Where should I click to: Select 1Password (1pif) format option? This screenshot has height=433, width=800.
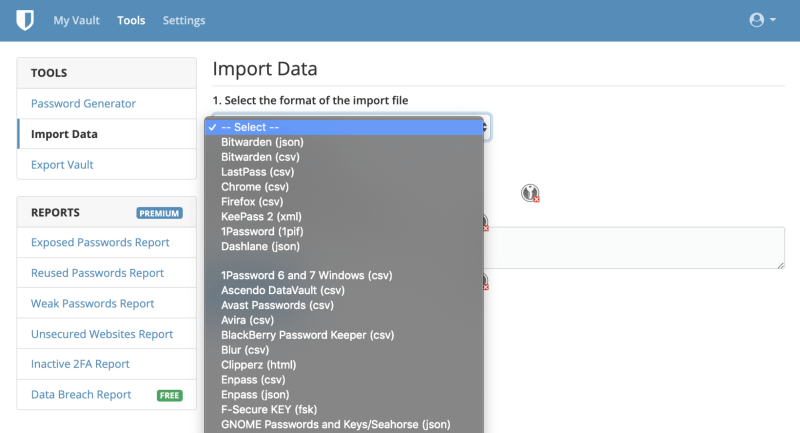261,231
